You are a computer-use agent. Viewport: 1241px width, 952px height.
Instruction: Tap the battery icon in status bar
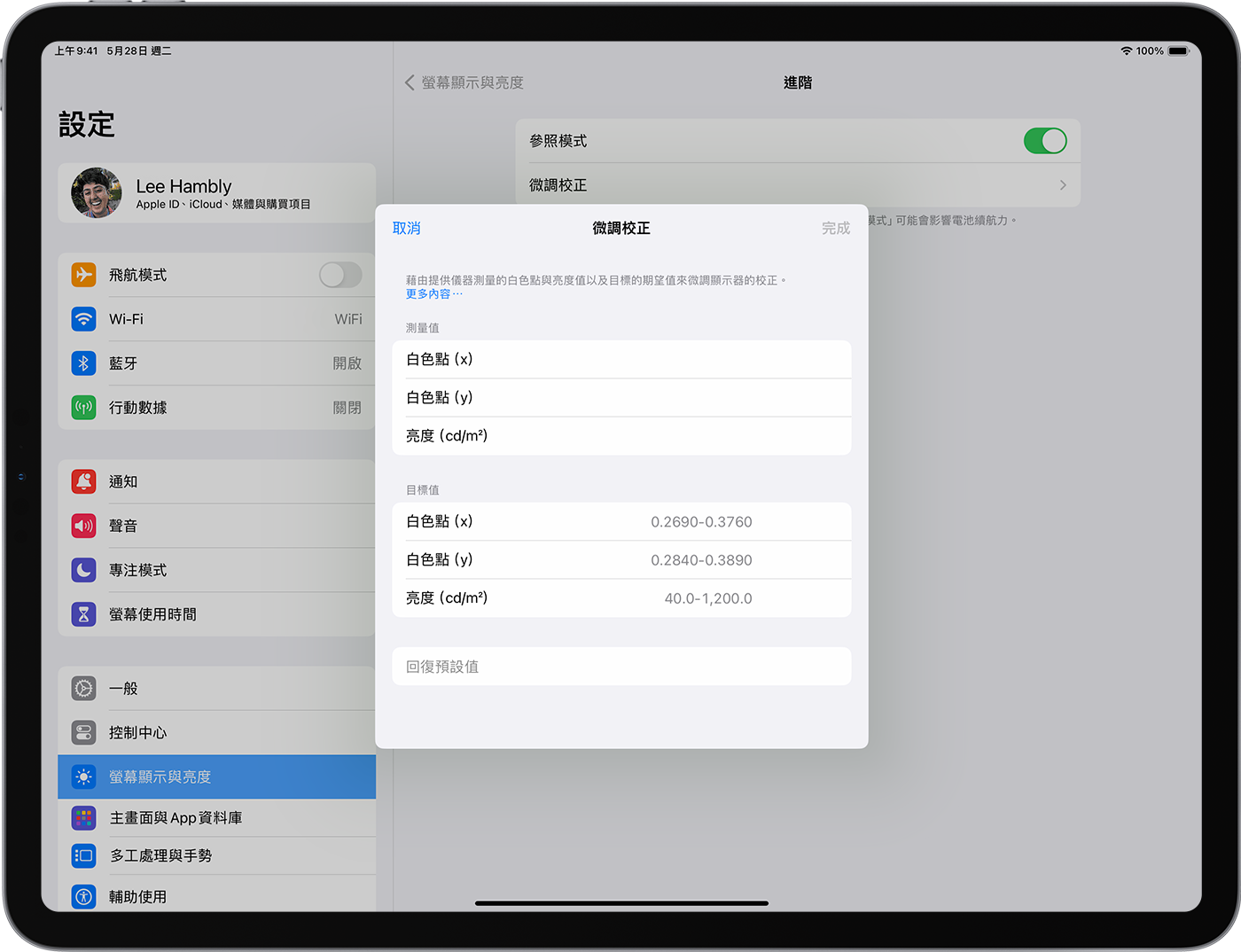click(1178, 51)
